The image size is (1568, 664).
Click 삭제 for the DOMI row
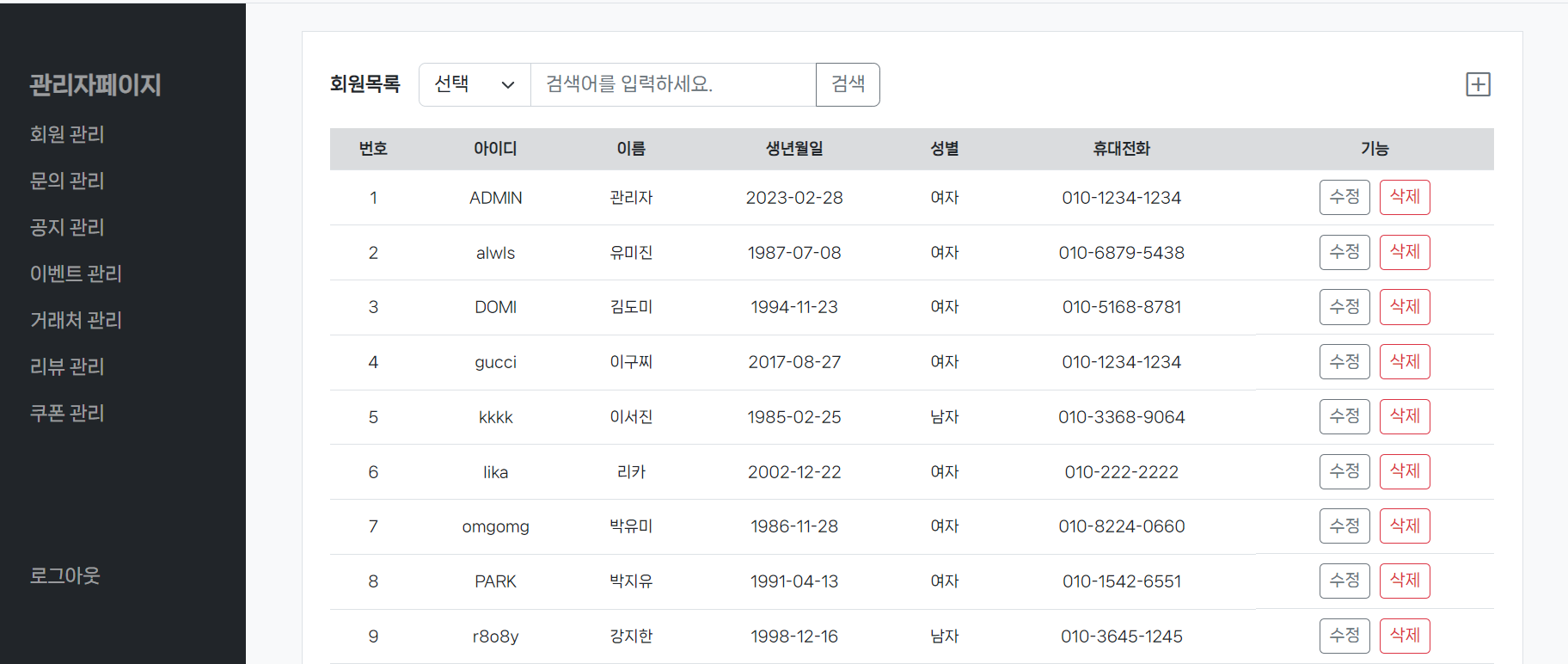(1405, 307)
